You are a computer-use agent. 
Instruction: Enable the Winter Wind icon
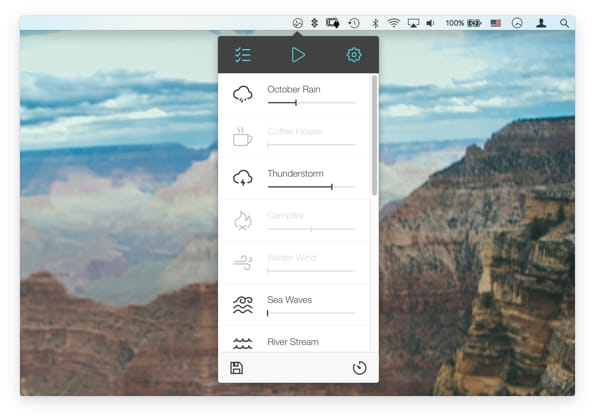(x=242, y=262)
